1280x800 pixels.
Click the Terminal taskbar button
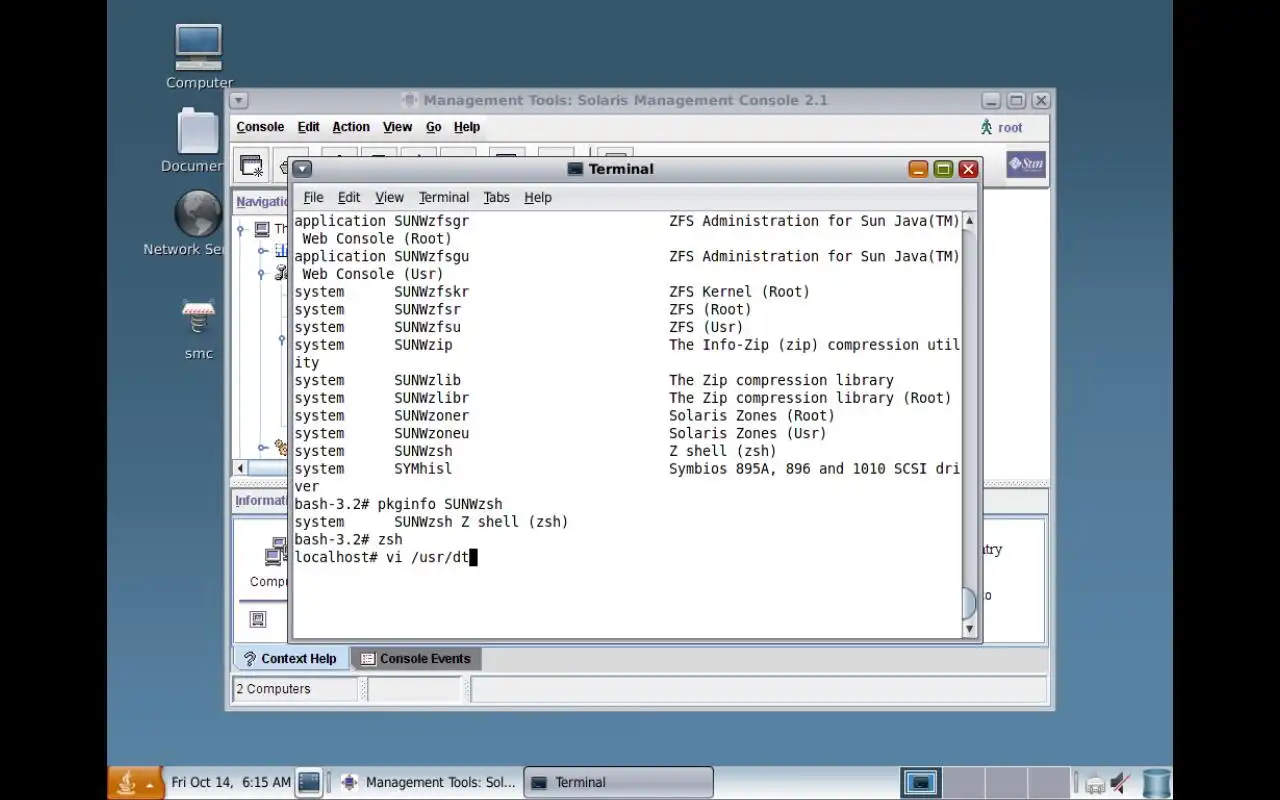[618, 783]
